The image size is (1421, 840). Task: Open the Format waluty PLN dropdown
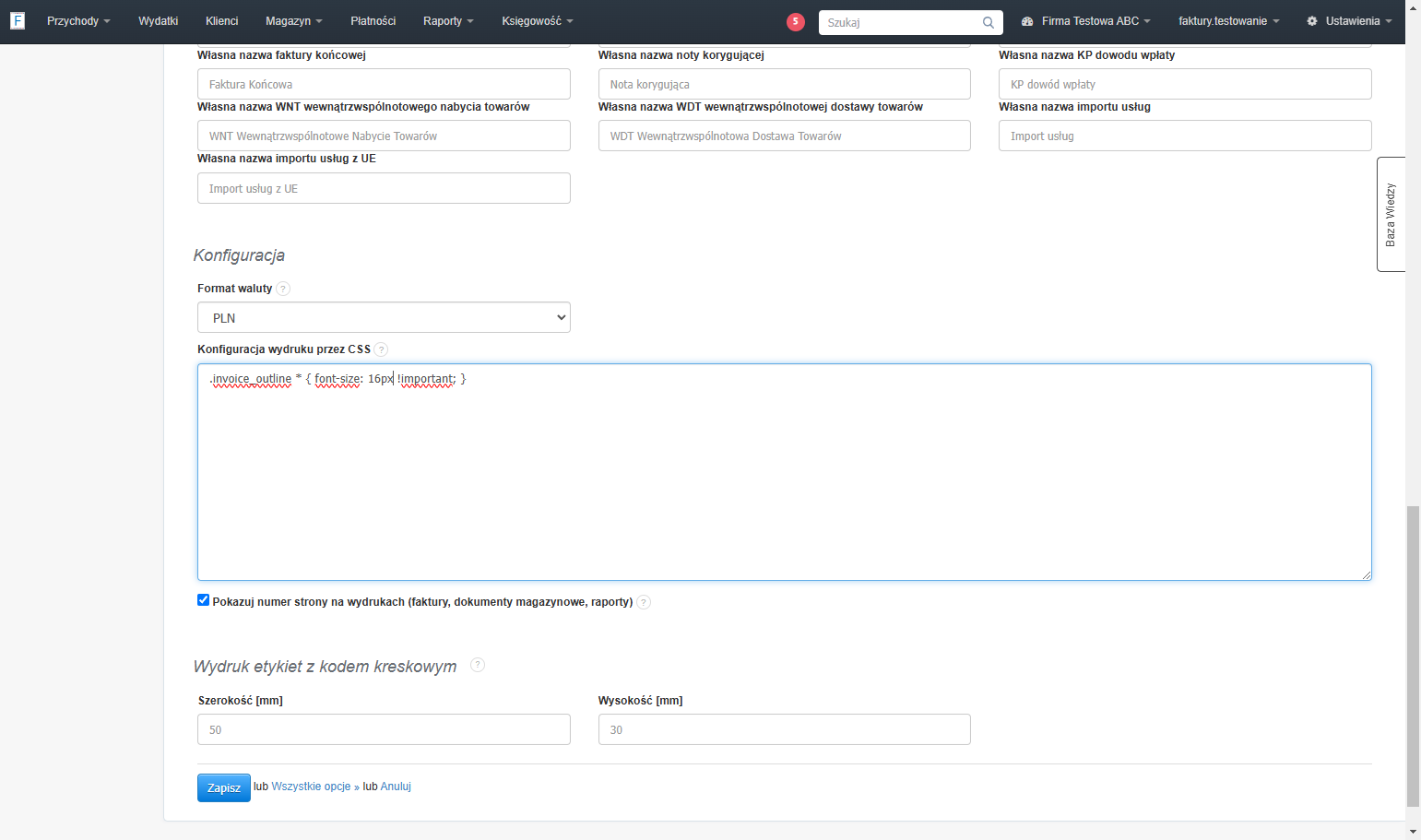[384, 317]
